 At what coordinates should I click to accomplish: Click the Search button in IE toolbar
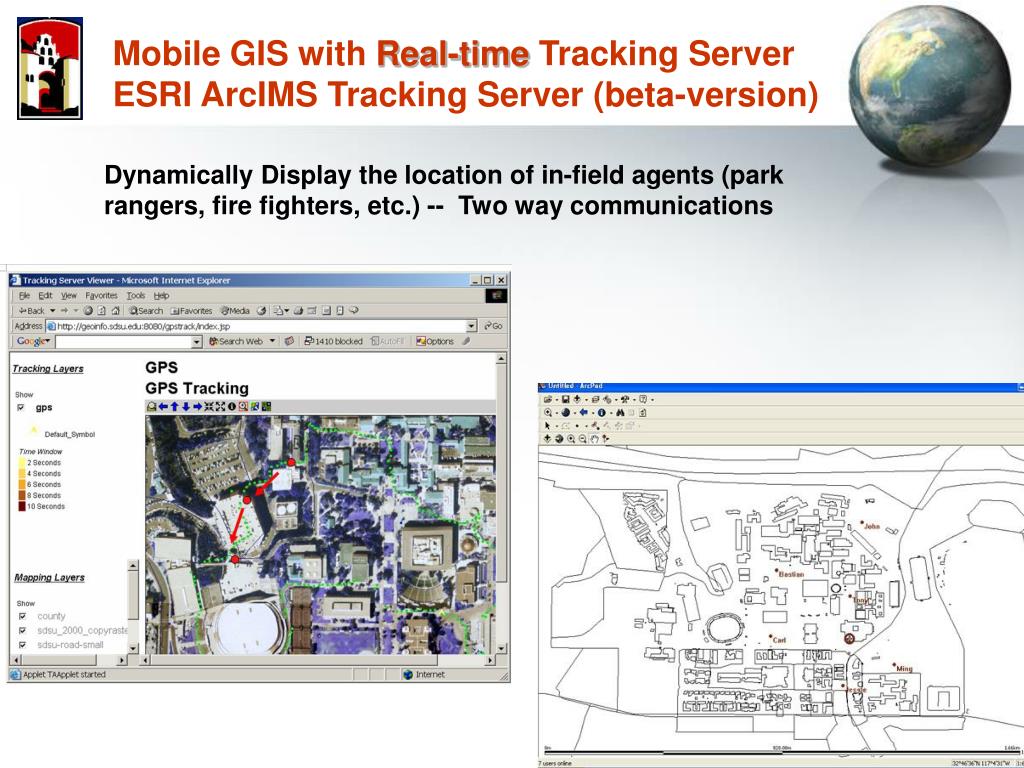coord(146,311)
